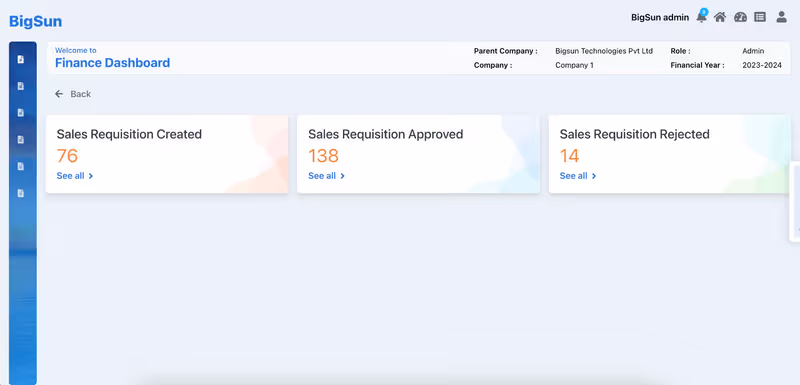Go to home via house icon
Image resolution: width=800 pixels, height=385 pixels.
pyautogui.click(x=720, y=17)
